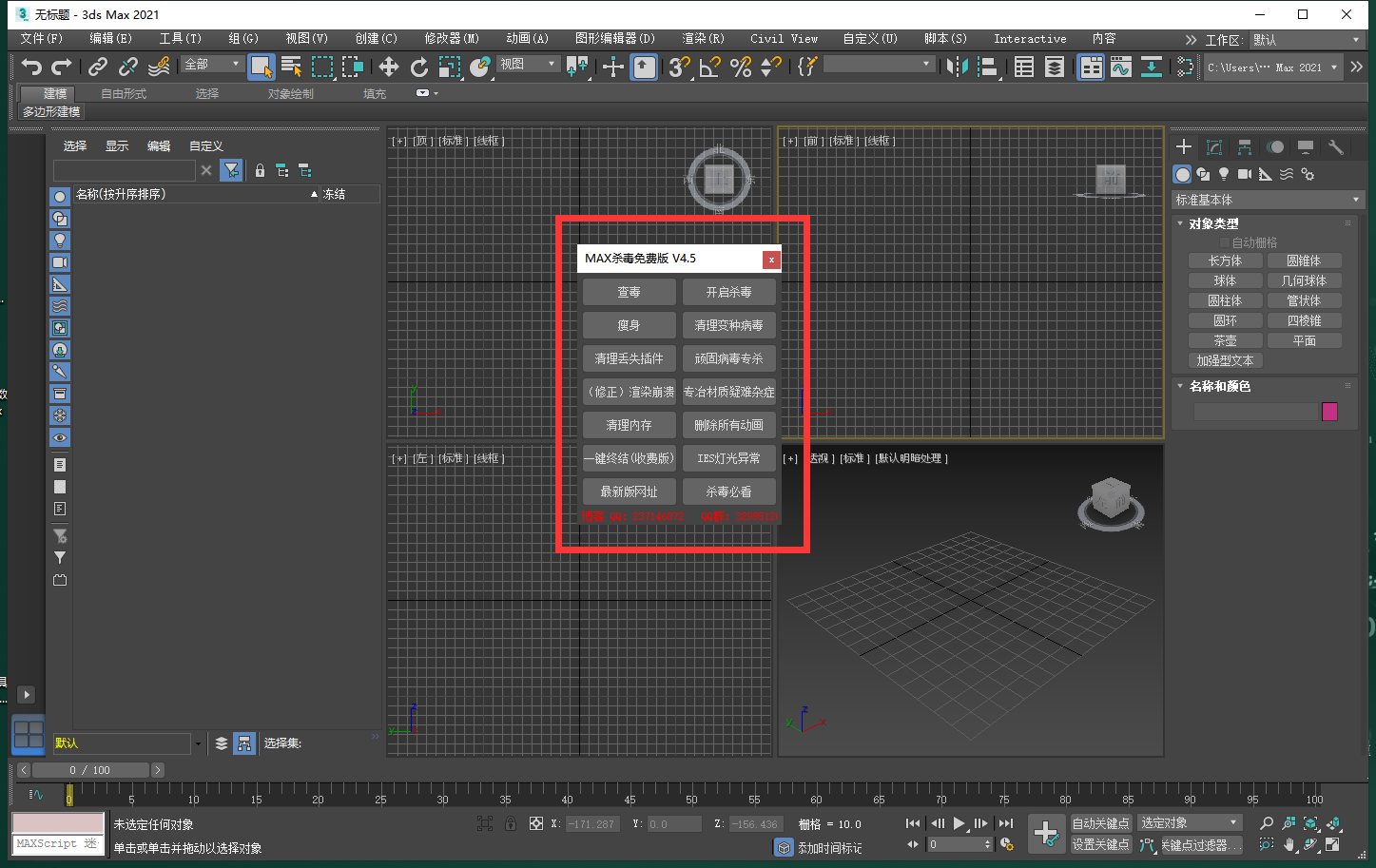Click the 茶壶 teapot primitive button
Viewport: 1376px width, 868px height.
pyautogui.click(x=1225, y=340)
